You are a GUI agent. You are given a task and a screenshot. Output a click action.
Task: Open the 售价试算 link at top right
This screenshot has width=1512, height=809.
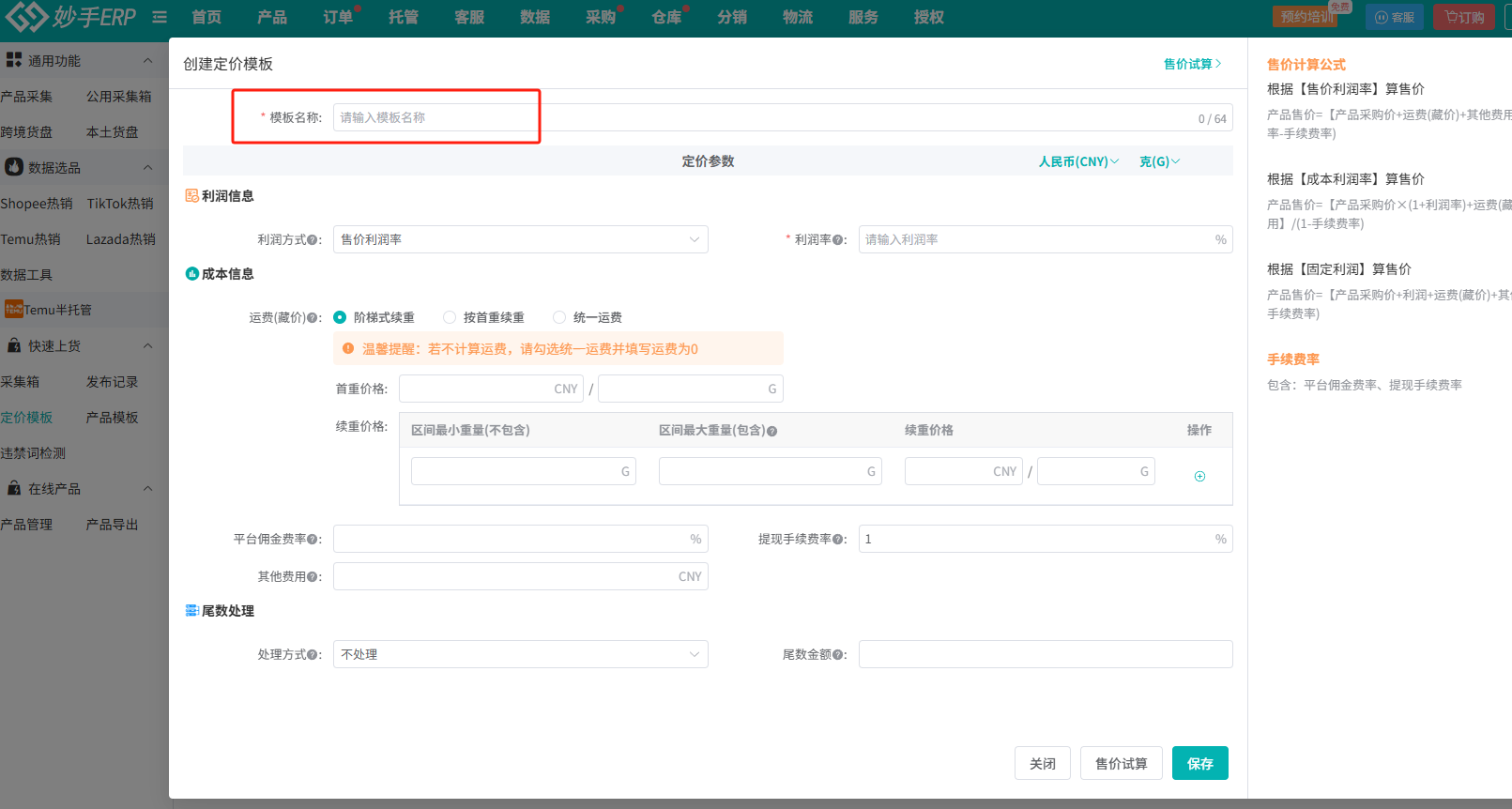(x=1192, y=64)
